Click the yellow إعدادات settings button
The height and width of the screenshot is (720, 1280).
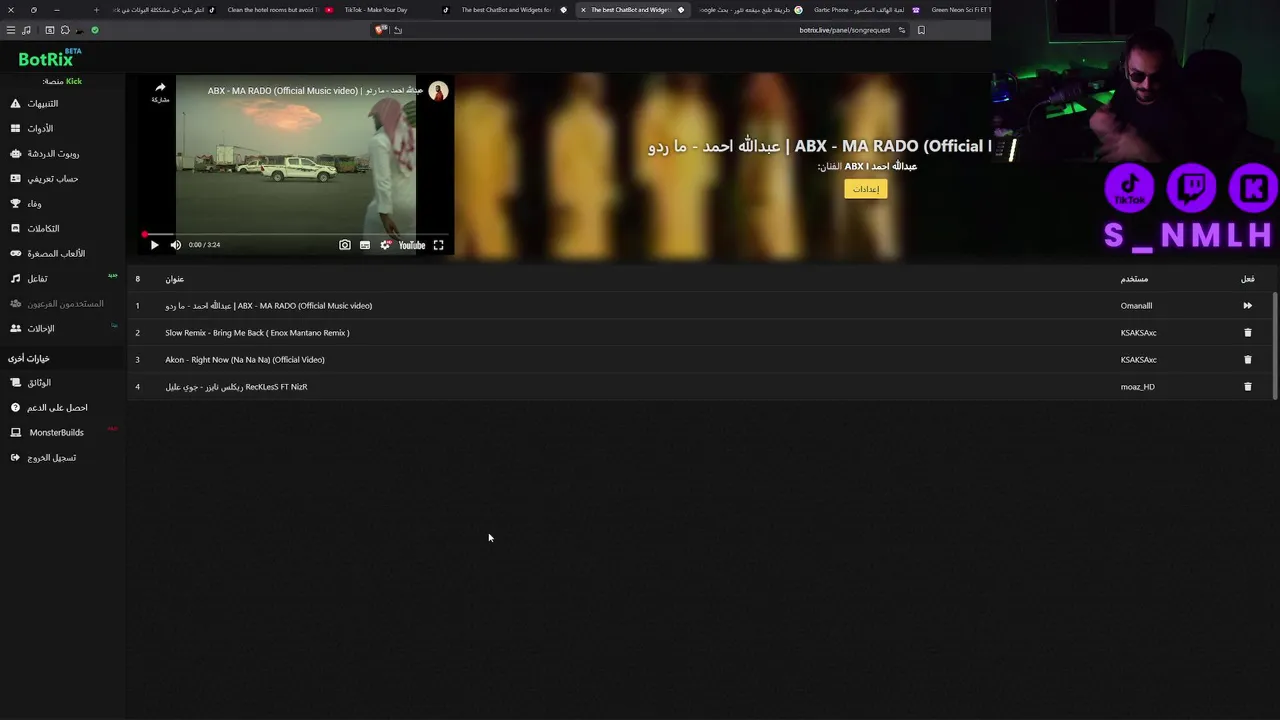tap(866, 189)
